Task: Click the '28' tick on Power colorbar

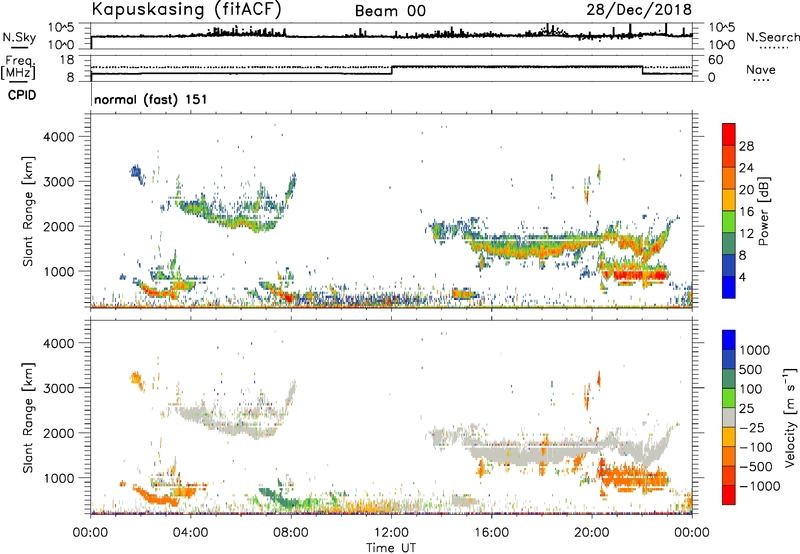Action: [746, 146]
